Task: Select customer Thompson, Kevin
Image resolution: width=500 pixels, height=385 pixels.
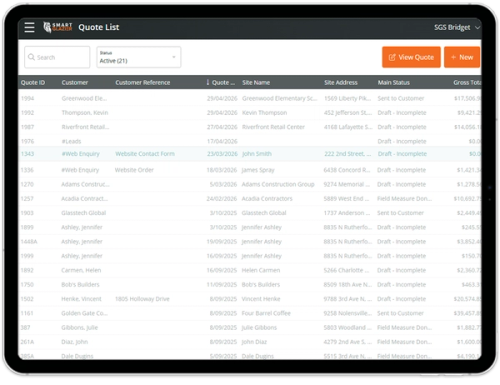Action: (x=85, y=113)
